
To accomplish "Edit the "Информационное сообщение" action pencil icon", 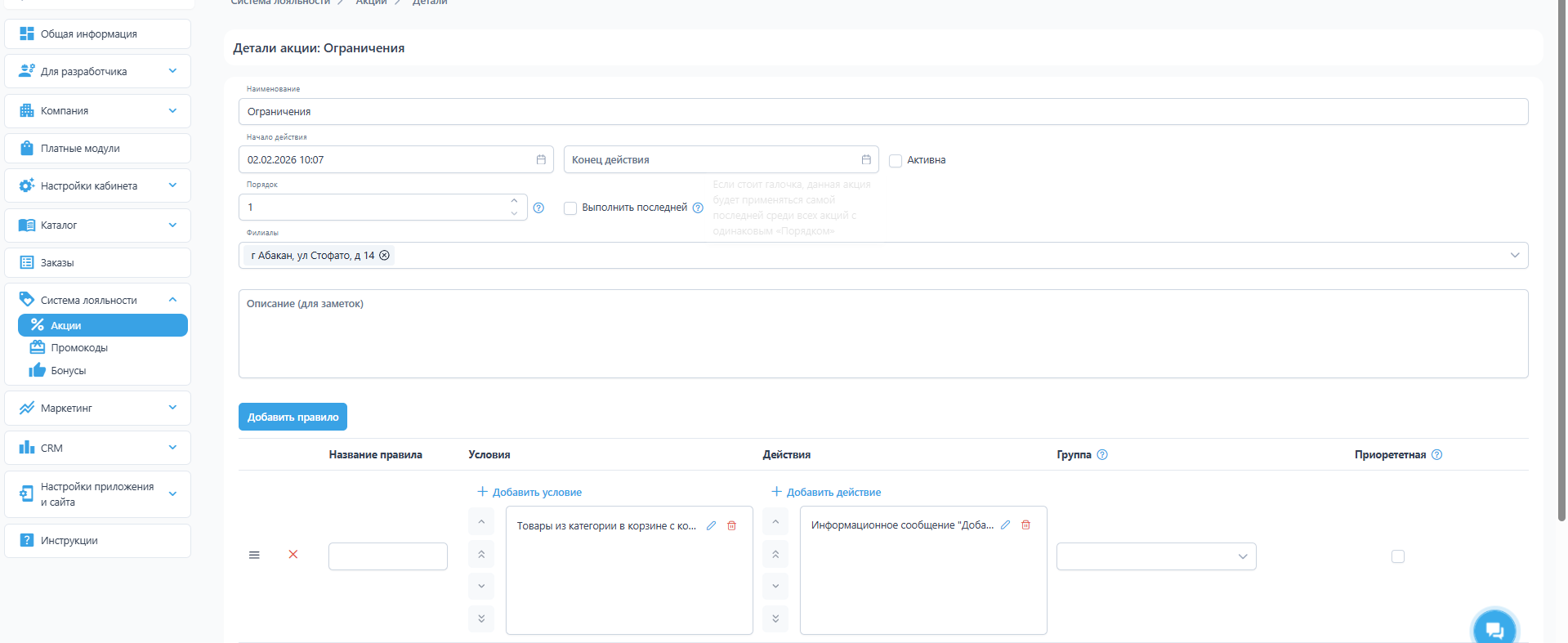I will 1005,525.
